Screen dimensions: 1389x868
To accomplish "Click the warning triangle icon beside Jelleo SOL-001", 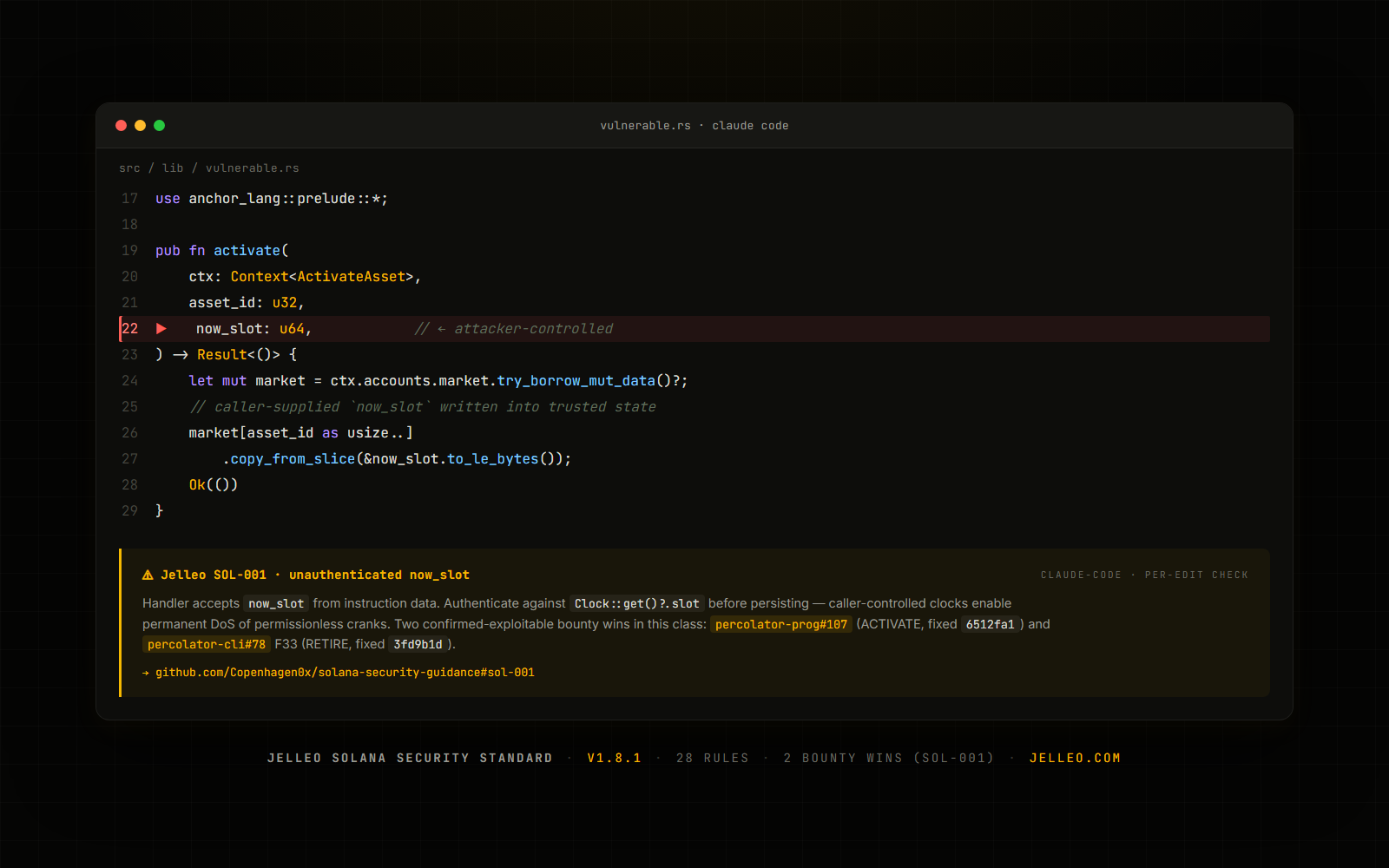I will (148, 575).
